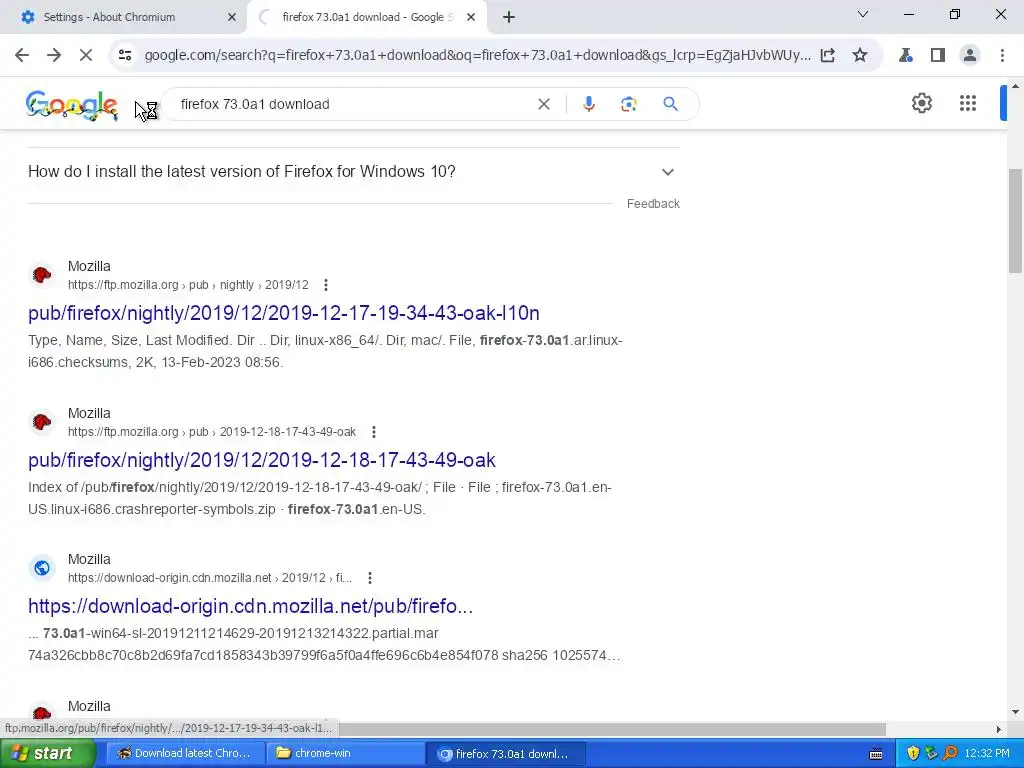Click the 12:32 PM system clock

click(987, 754)
